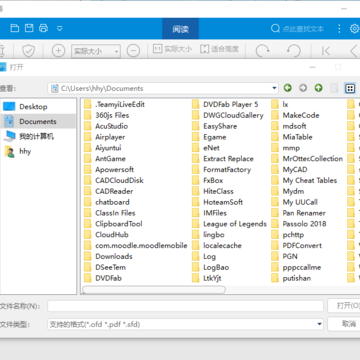Select the CADReader folder

click(108, 191)
